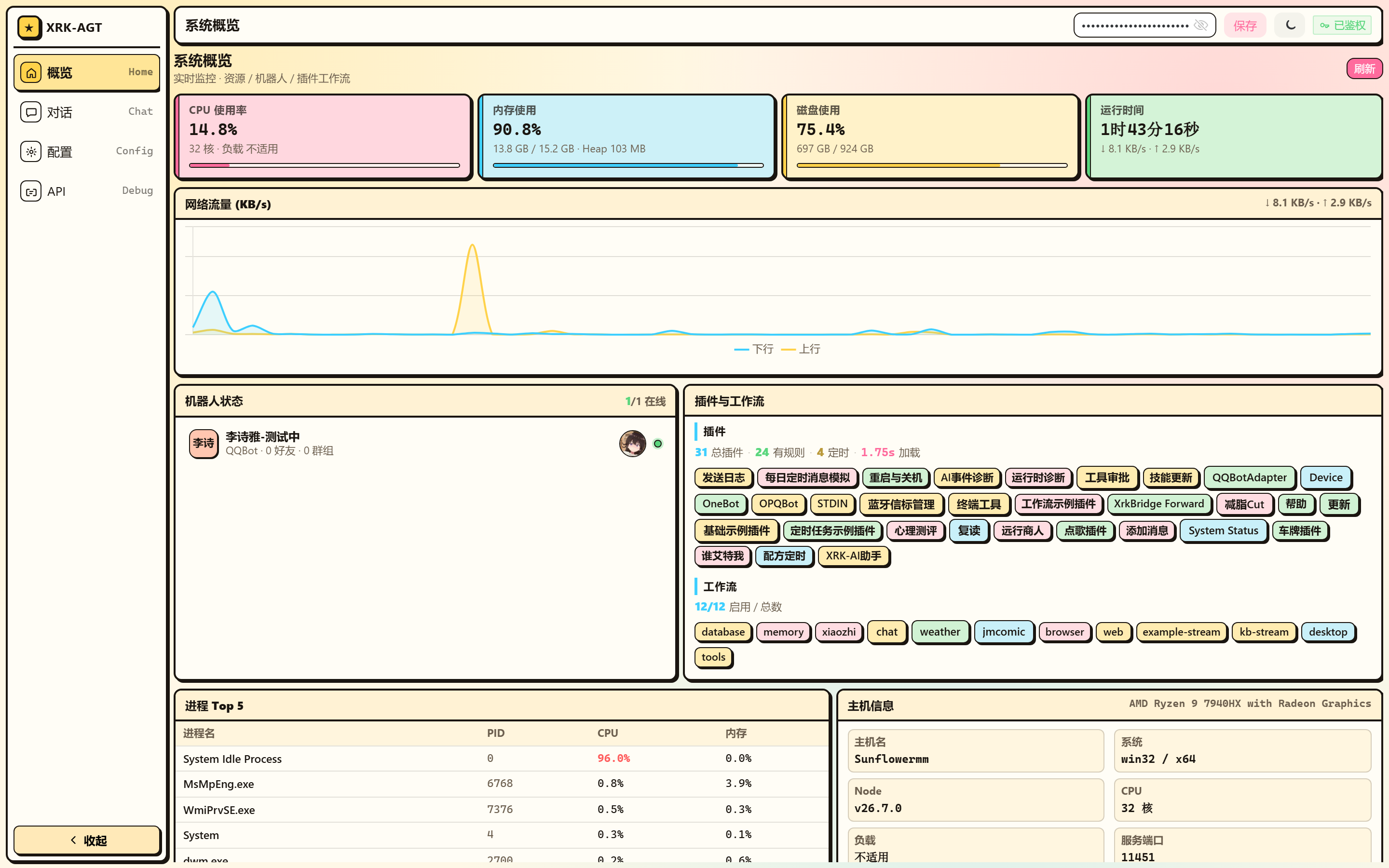This screenshot has width=1389, height=868.
Task: Select the QQBotAdapter plugin tag
Action: (x=1249, y=477)
